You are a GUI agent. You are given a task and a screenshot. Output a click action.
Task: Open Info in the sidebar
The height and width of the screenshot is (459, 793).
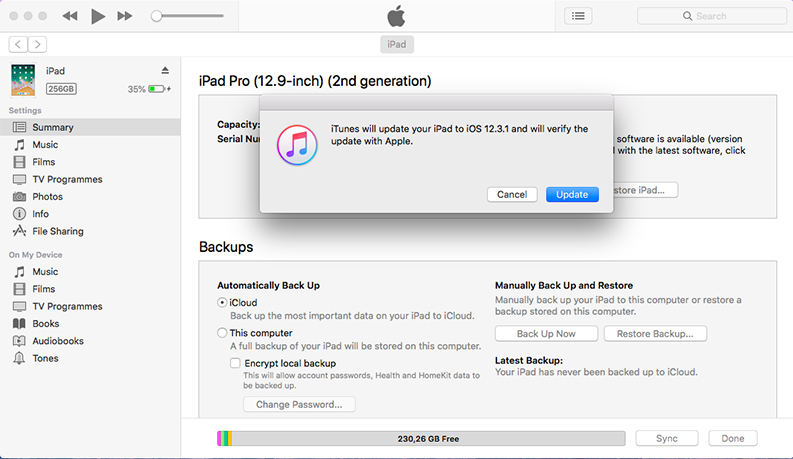point(90,214)
